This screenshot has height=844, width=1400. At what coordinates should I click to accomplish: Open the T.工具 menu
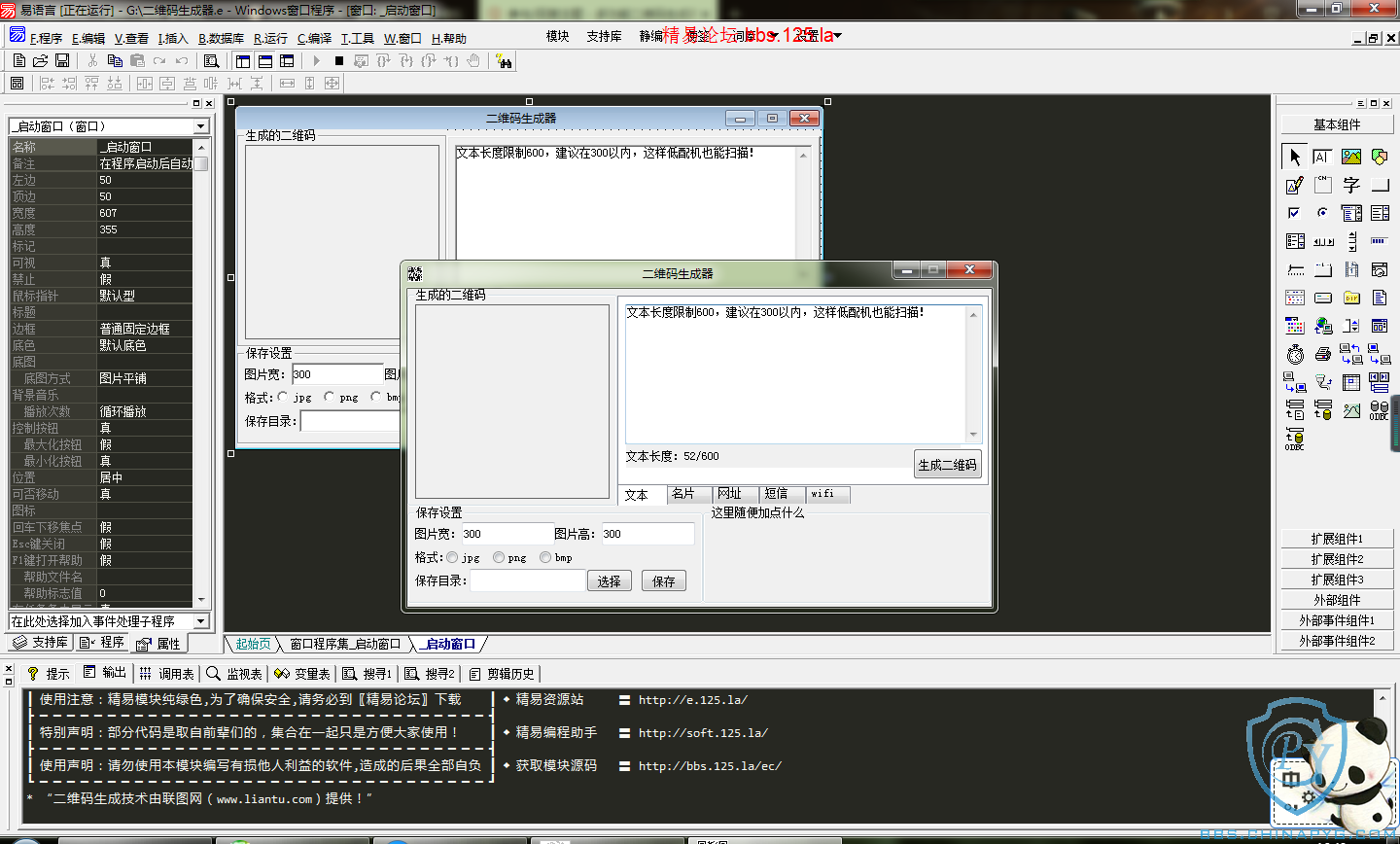(x=357, y=39)
